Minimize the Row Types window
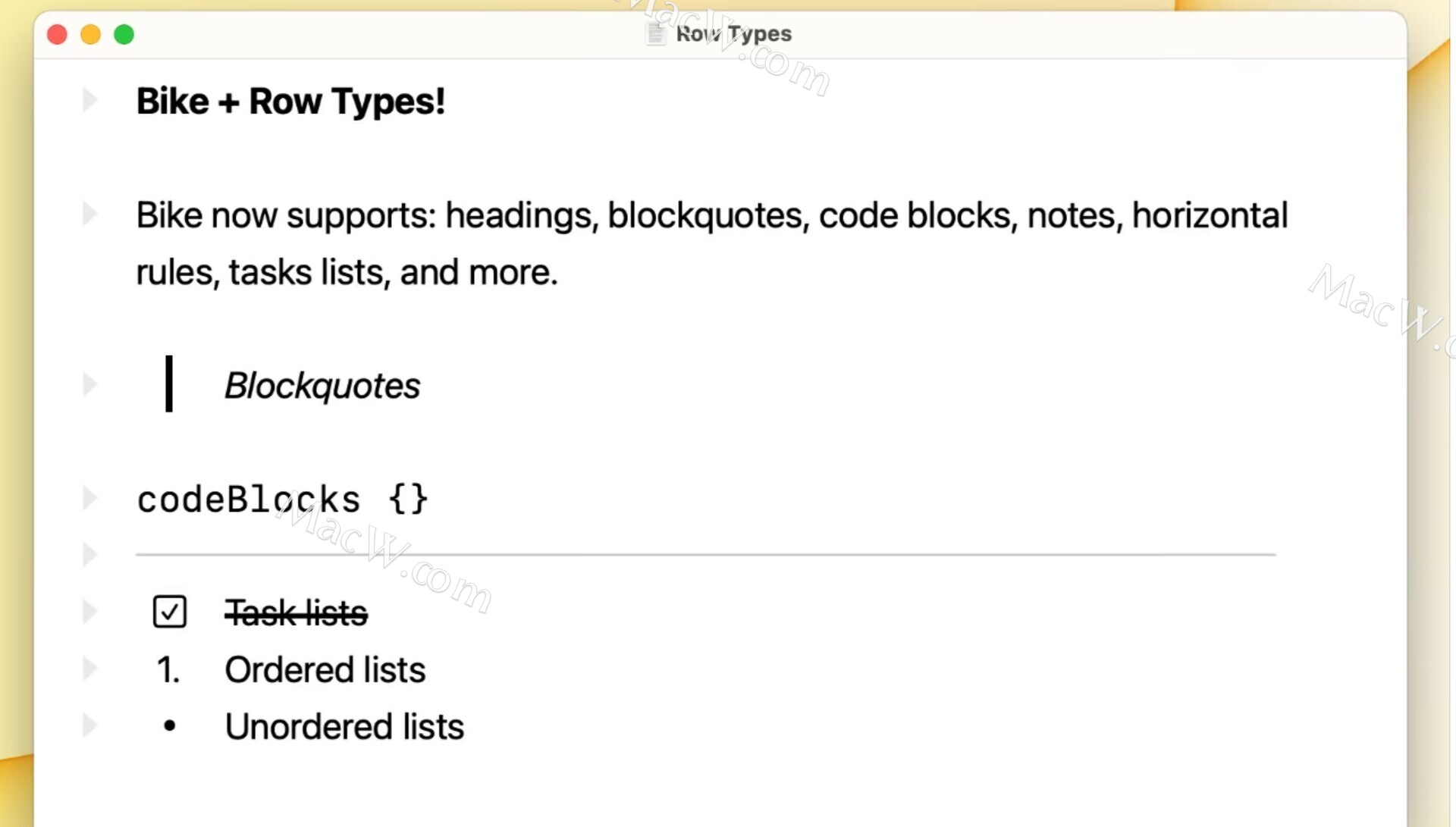 (x=91, y=34)
